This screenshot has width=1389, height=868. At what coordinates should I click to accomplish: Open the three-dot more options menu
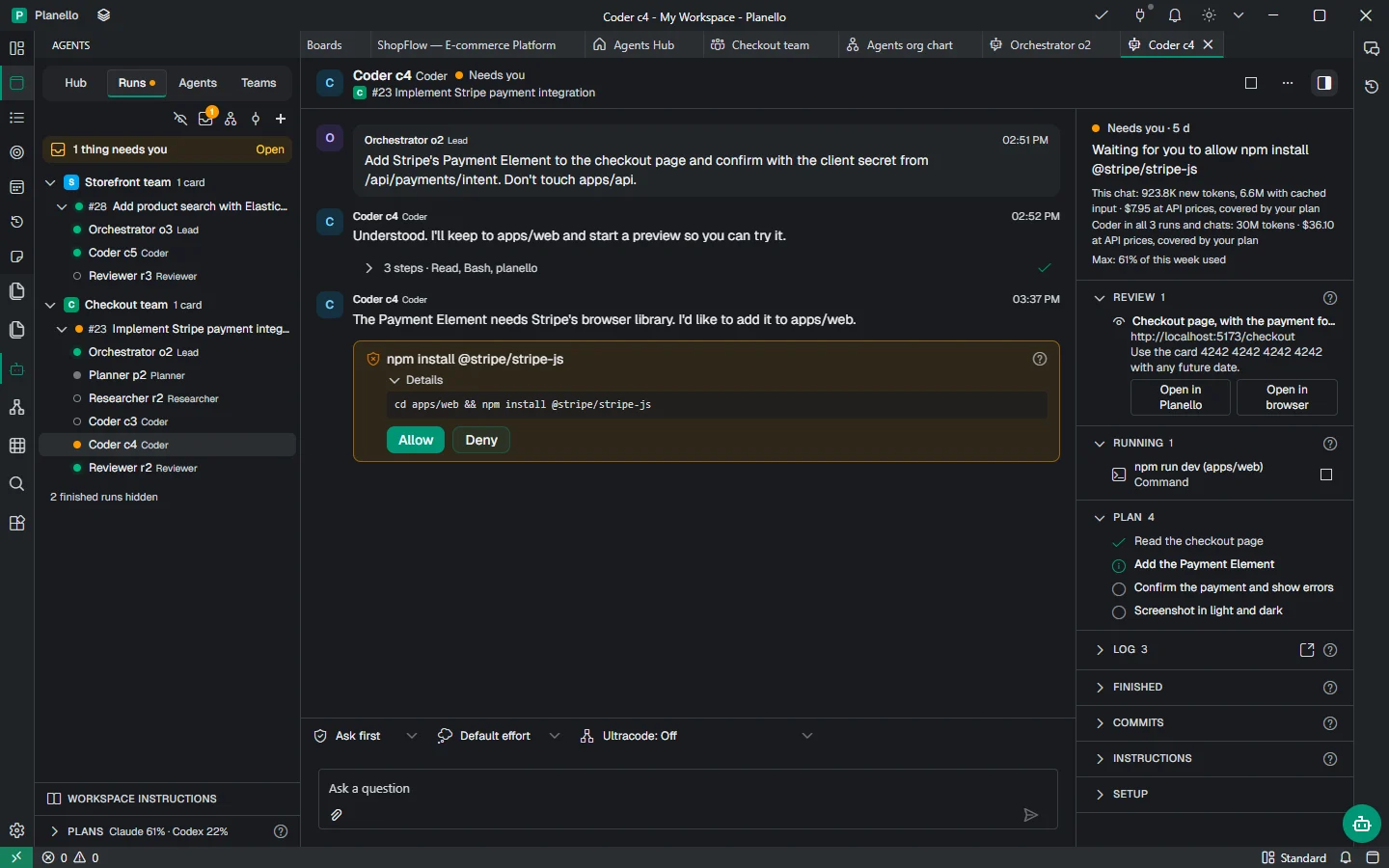point(1288,83)
